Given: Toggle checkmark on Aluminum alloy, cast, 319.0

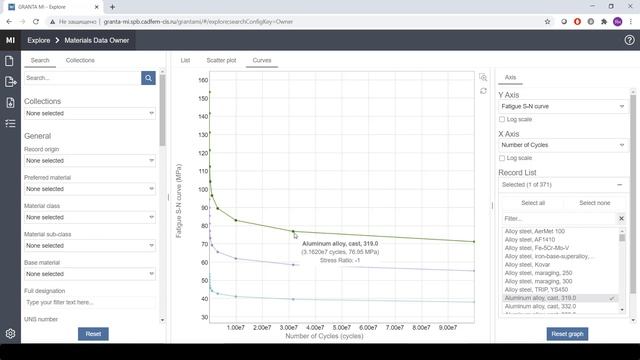Looking at the screenshot, I should [611, 298].
